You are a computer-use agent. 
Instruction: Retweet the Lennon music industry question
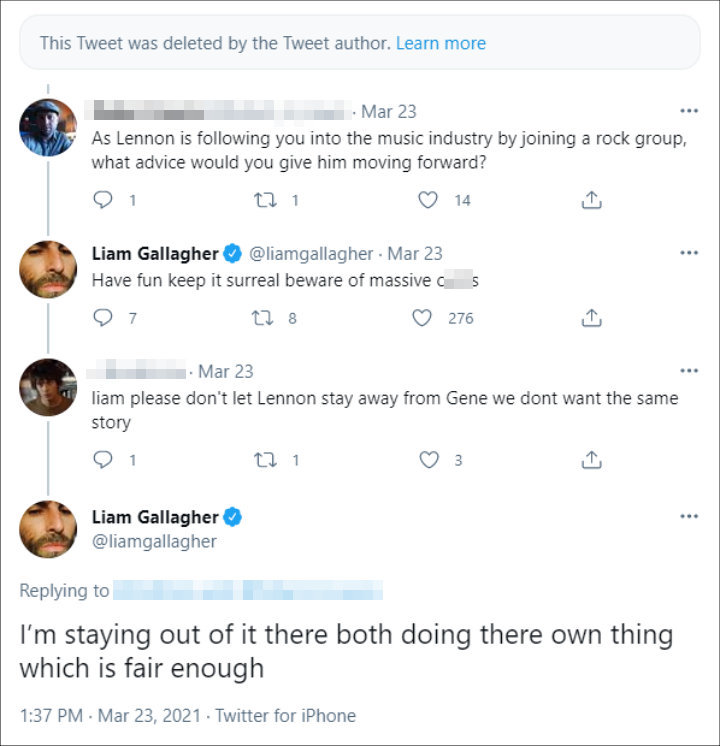point(265,200)
